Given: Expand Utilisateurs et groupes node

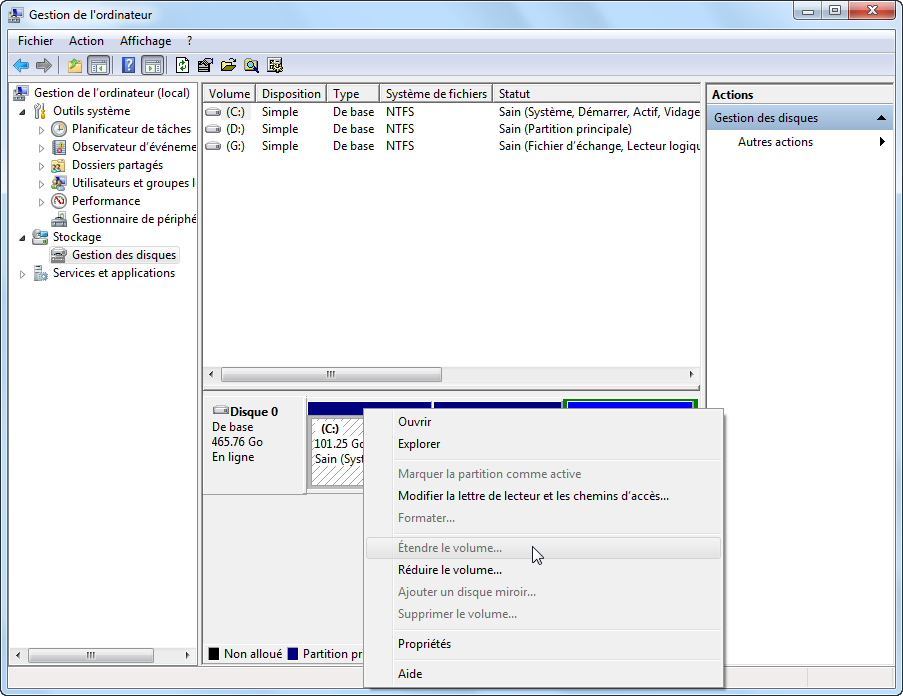Looking at the screenshot, I should pos(41,184).
